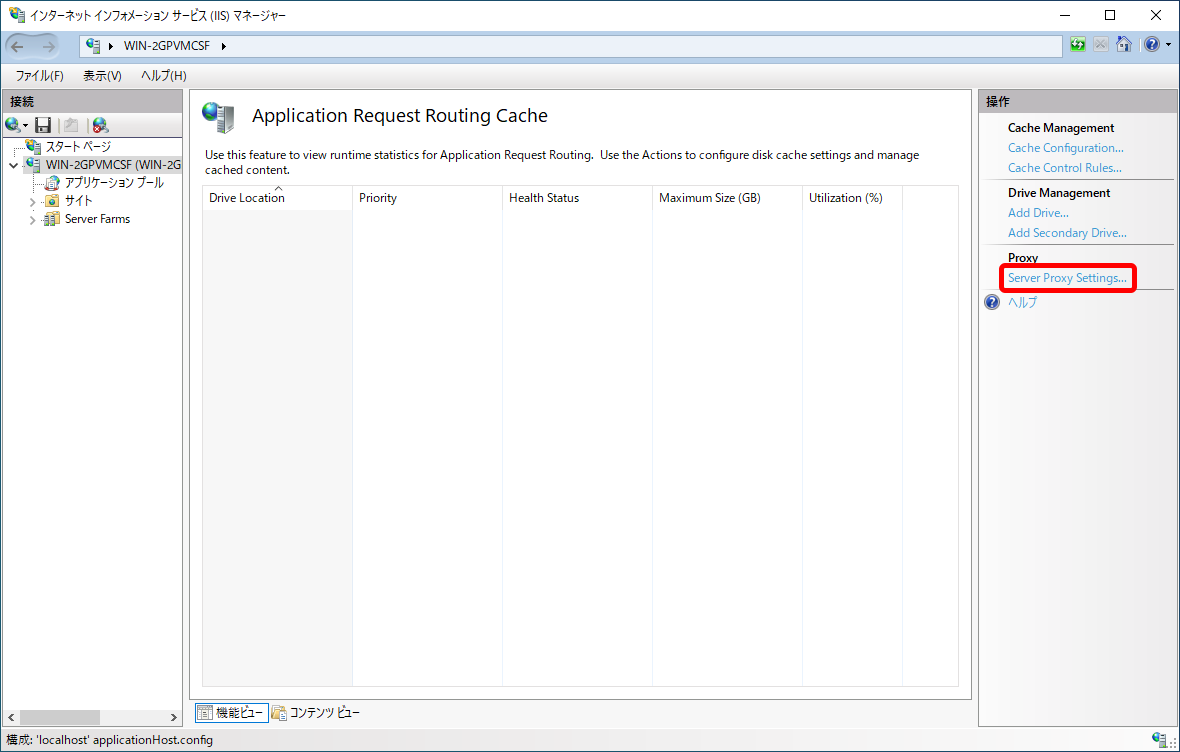Screen dimensions: 1180x752
Task: Click the create new connection globe icon
Action: coord(14,125)
